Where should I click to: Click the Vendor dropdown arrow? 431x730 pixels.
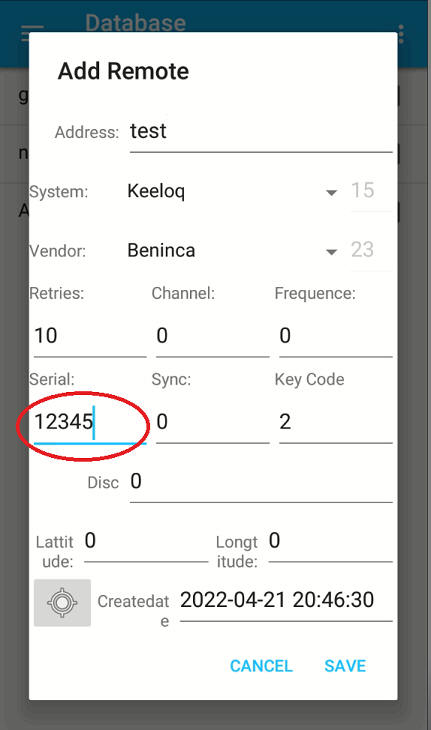331,252
